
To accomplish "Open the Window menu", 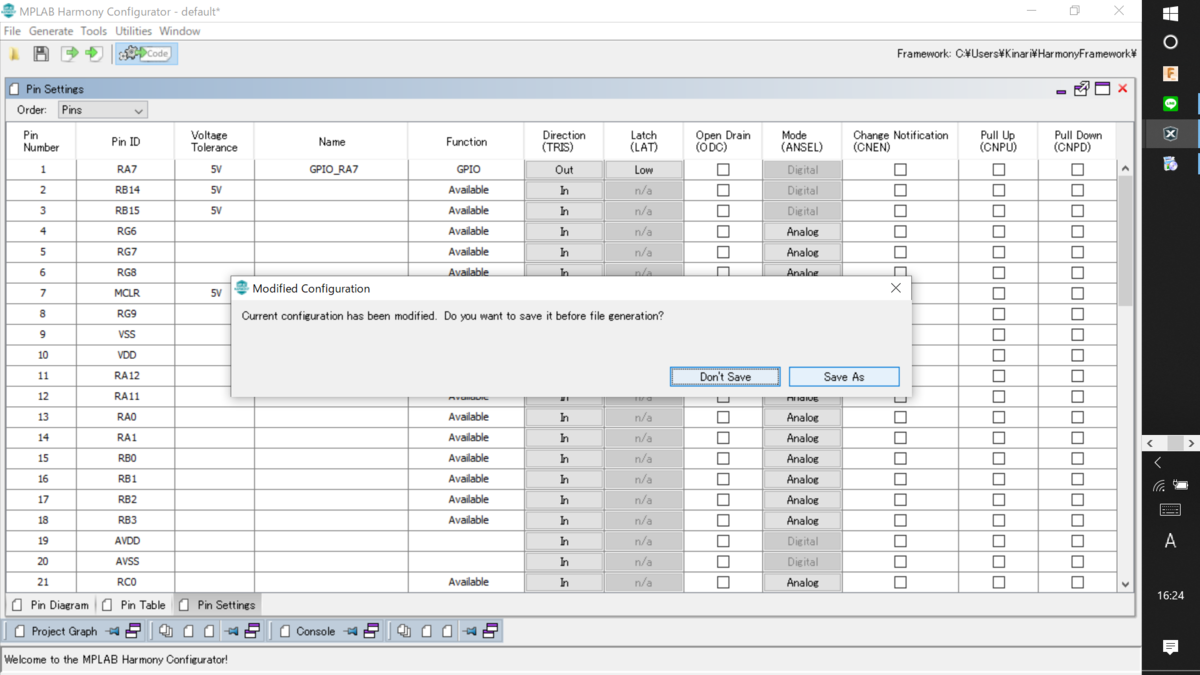I will point(180,31).
